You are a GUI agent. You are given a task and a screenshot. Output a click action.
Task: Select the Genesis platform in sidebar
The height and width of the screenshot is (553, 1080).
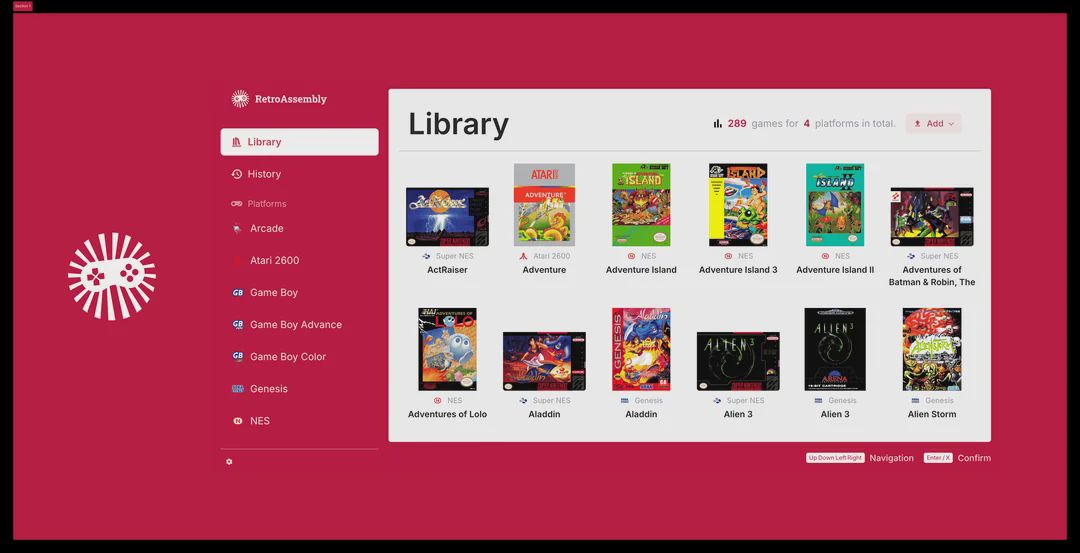300,389
